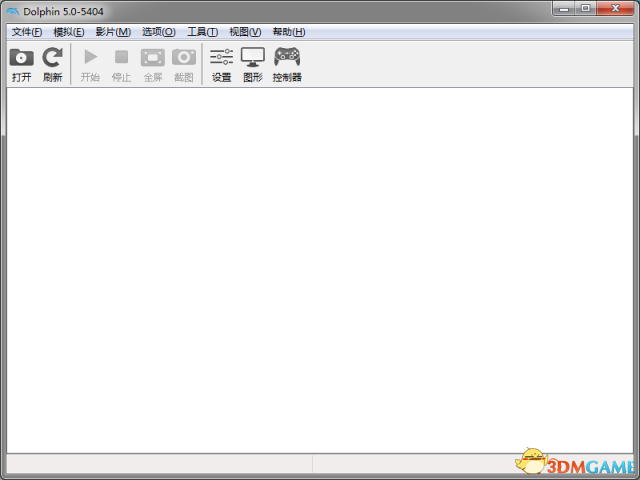Click the Dolphin logo in title bar
This screenshot has height=480, width=640.
point(13,11)
